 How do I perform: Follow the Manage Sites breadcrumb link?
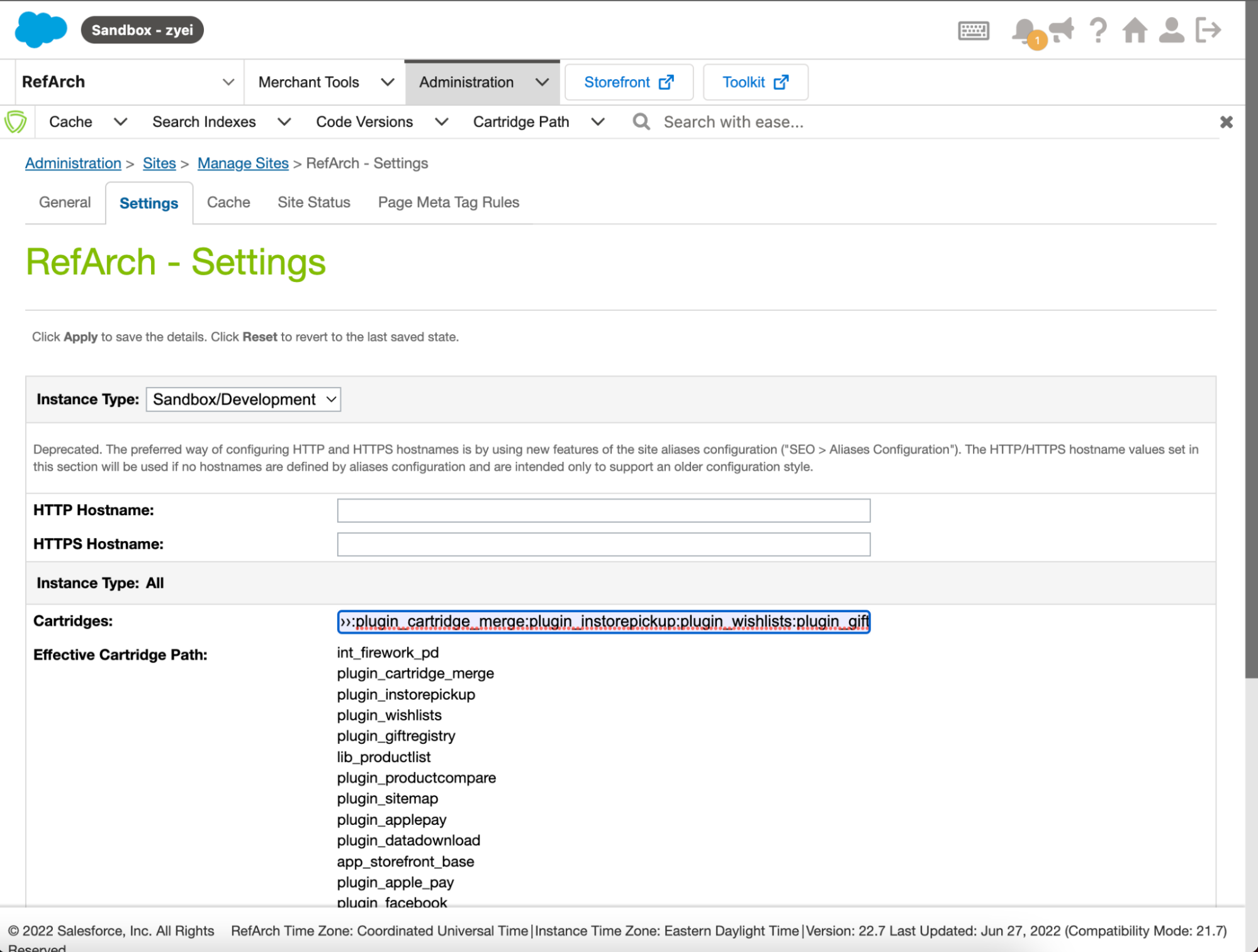click(x=242, y=164)
